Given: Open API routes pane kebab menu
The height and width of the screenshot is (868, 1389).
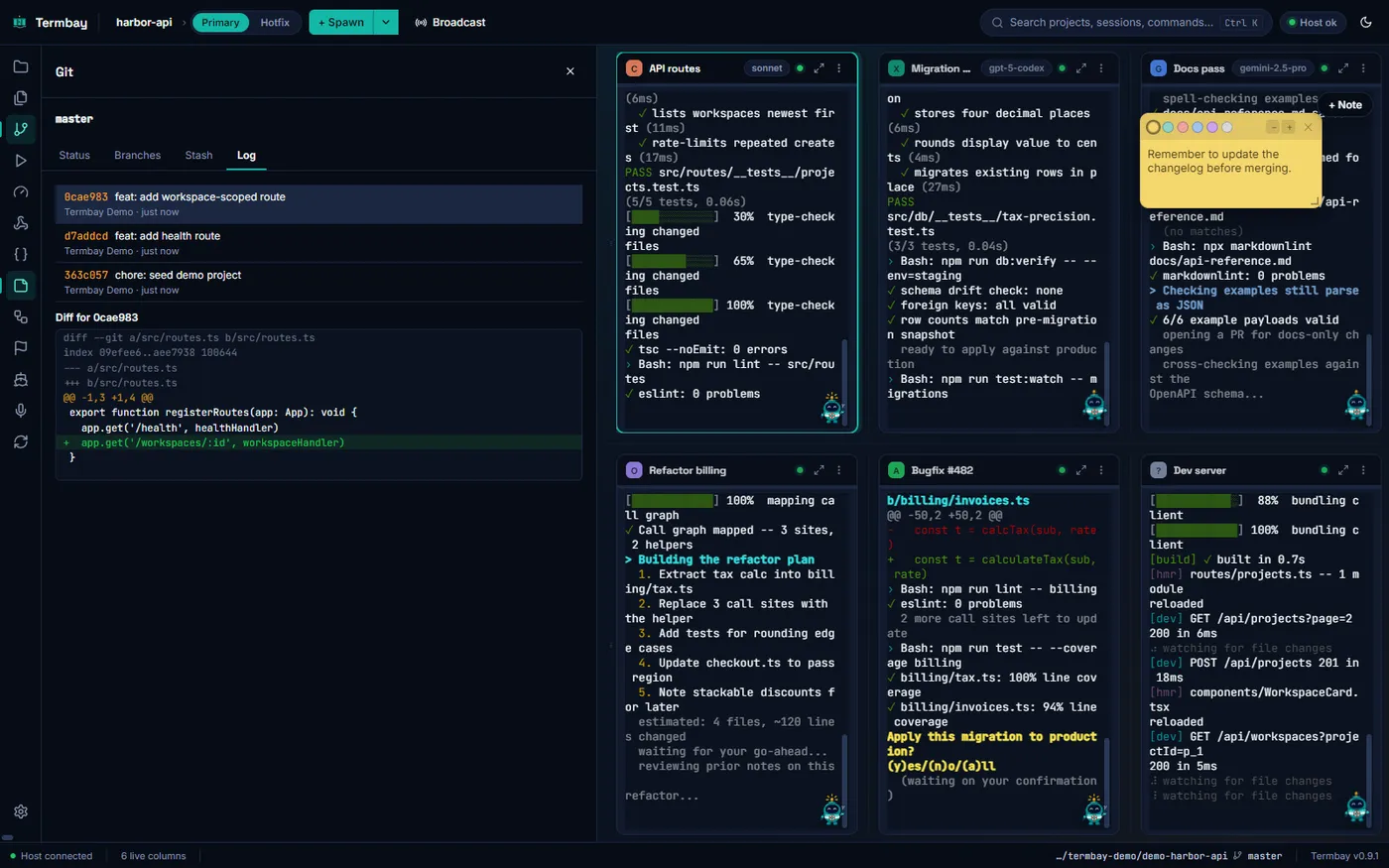Looking at the screenshot, I should tap(838, 68).
